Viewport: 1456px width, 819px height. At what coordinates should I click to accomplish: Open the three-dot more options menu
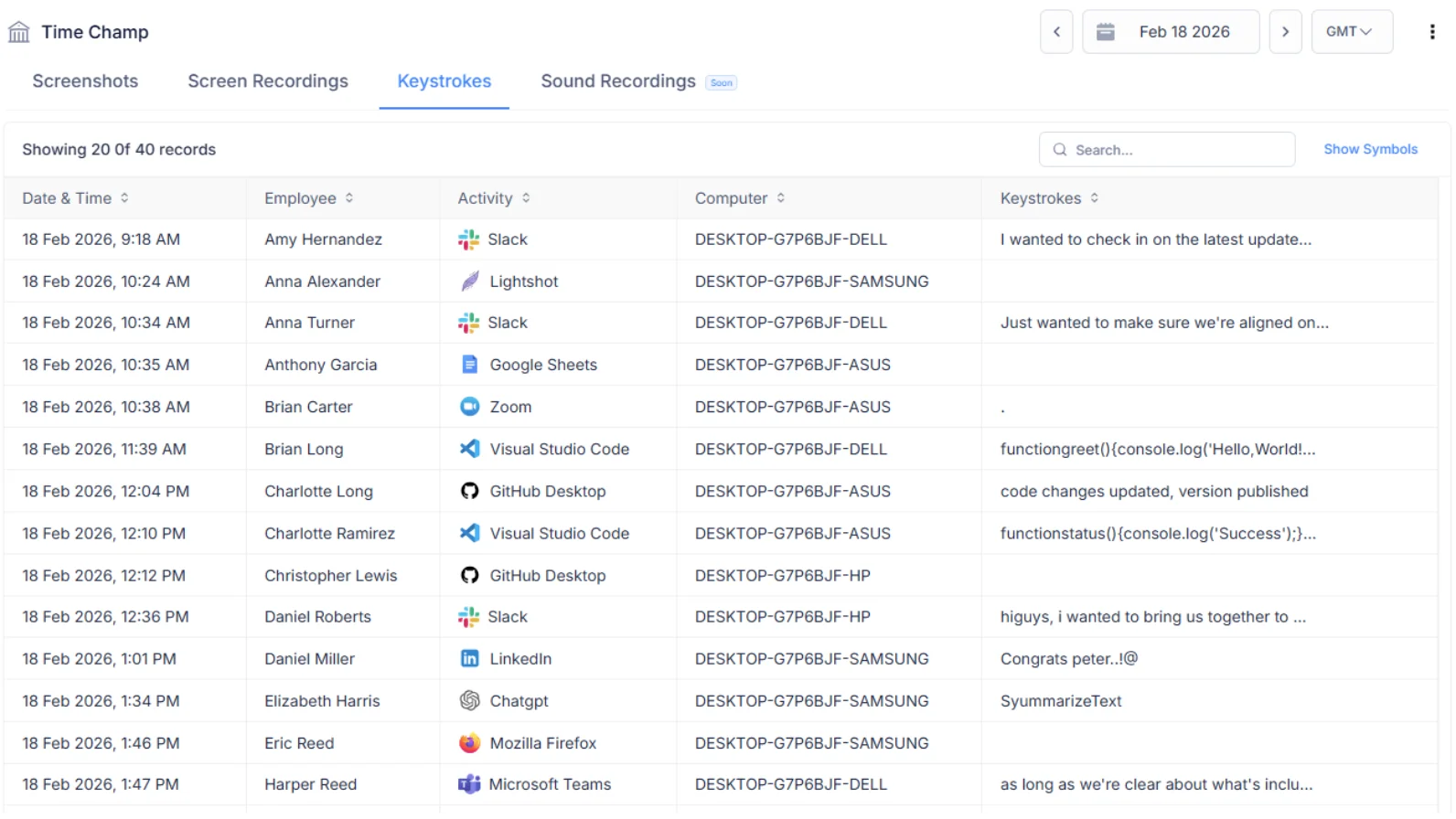(x=1431, y=32)
